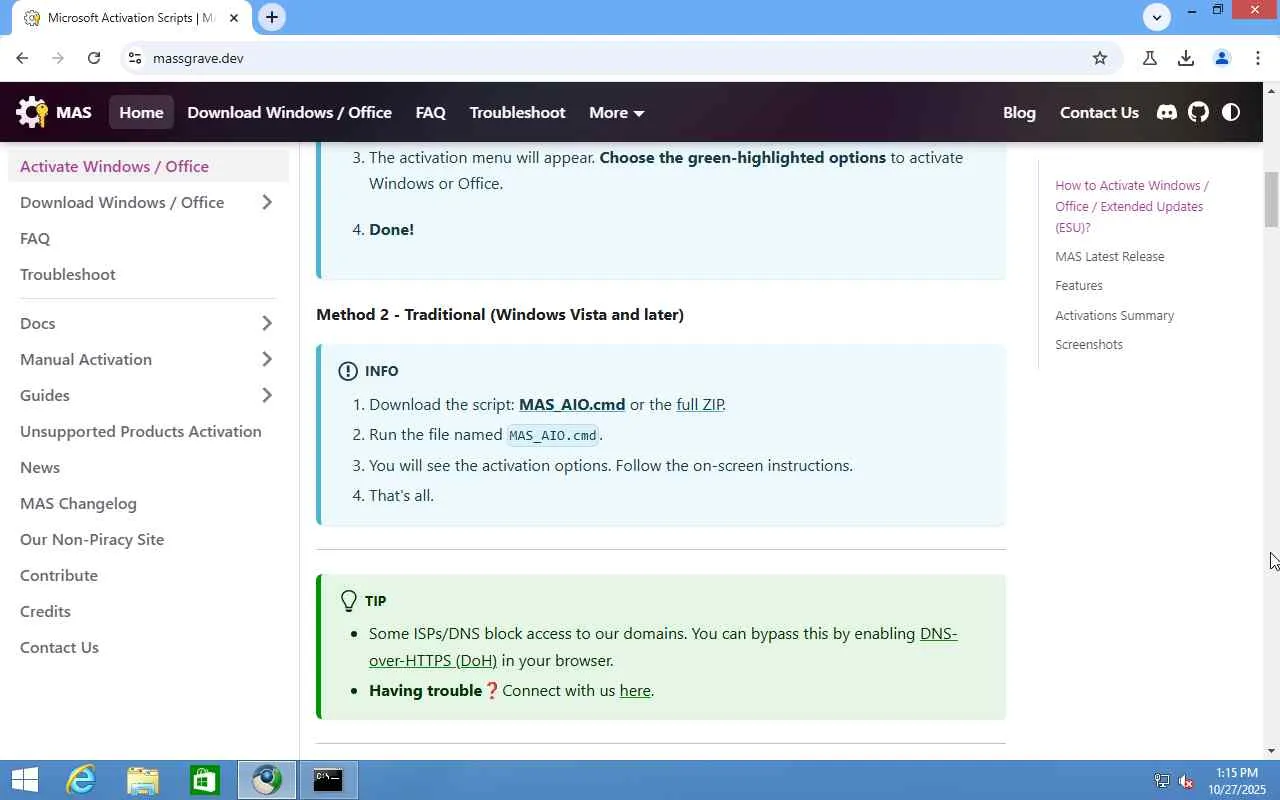Open network icon in system tray
Viewport: 1280px width, 800px height.
(1162, 781)
